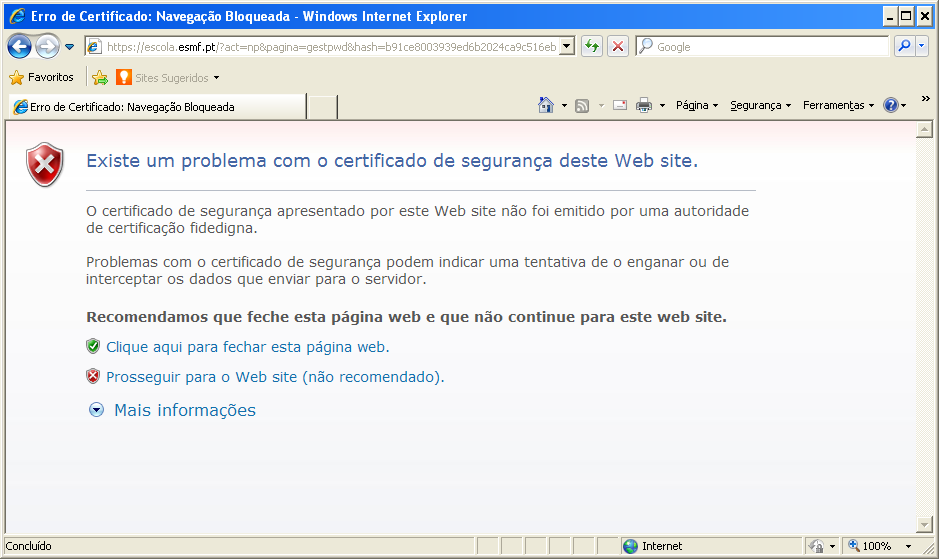
Task: Click the Refresh page icon
Action: 592,47
